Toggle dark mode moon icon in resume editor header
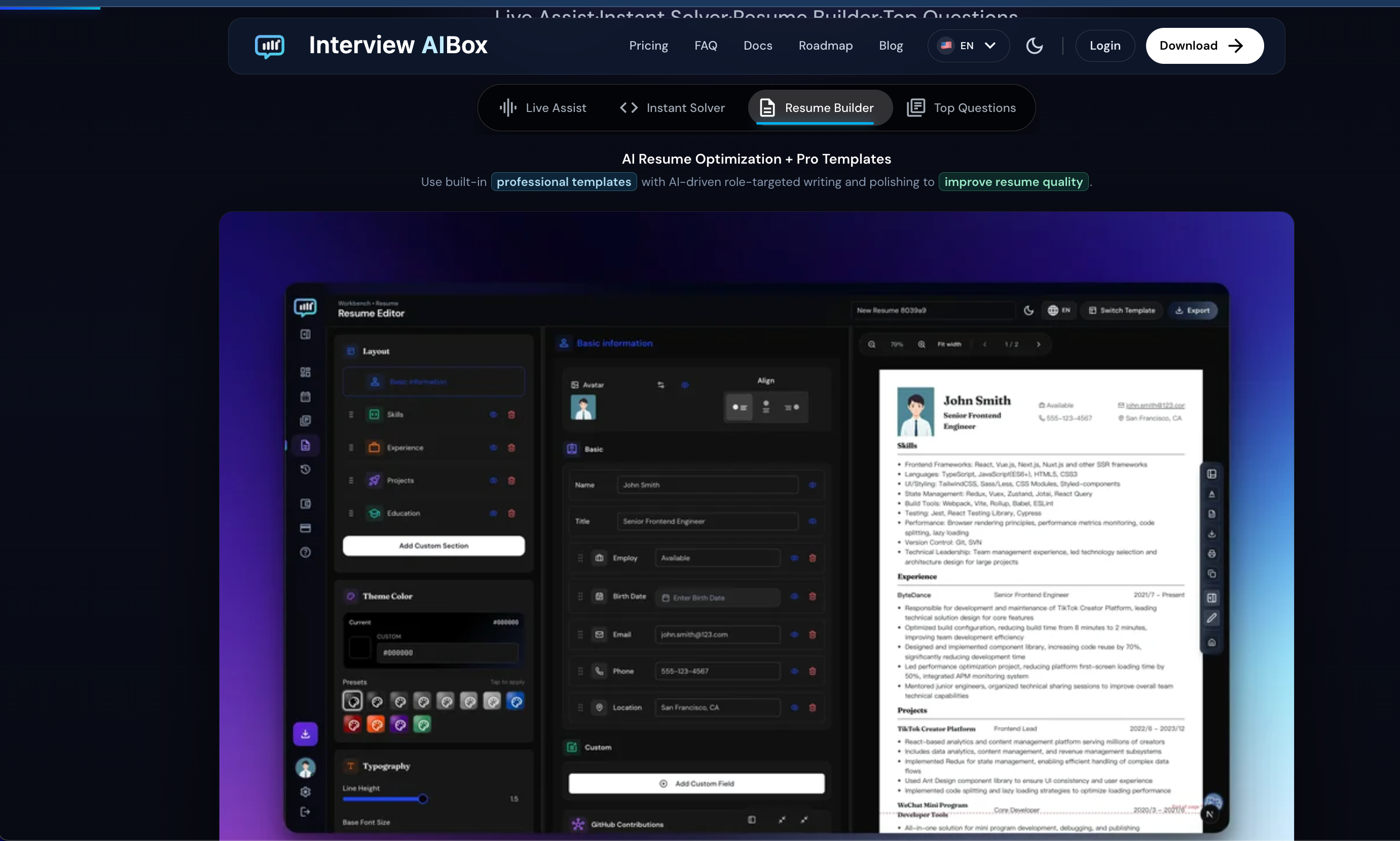This screenshot has width=1400, height=841. (1028, 311)
